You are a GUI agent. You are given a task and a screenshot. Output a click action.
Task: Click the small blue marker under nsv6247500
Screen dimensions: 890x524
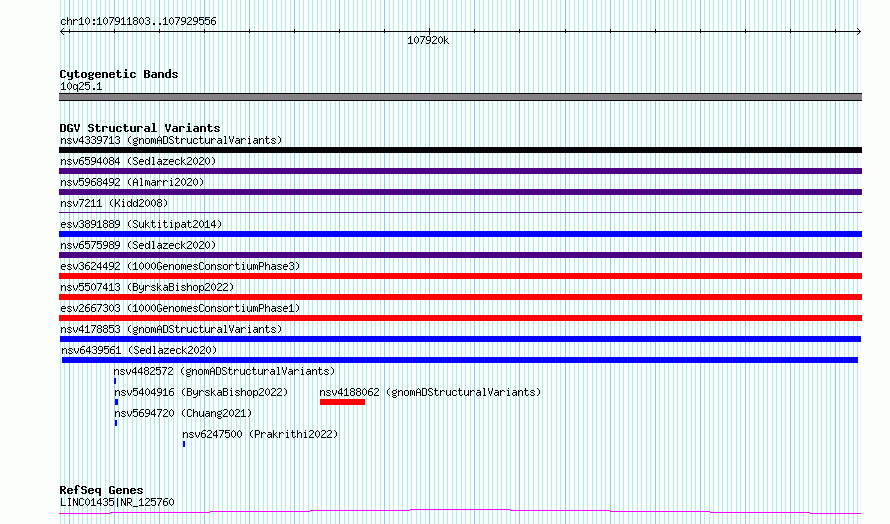click(184, 444)
